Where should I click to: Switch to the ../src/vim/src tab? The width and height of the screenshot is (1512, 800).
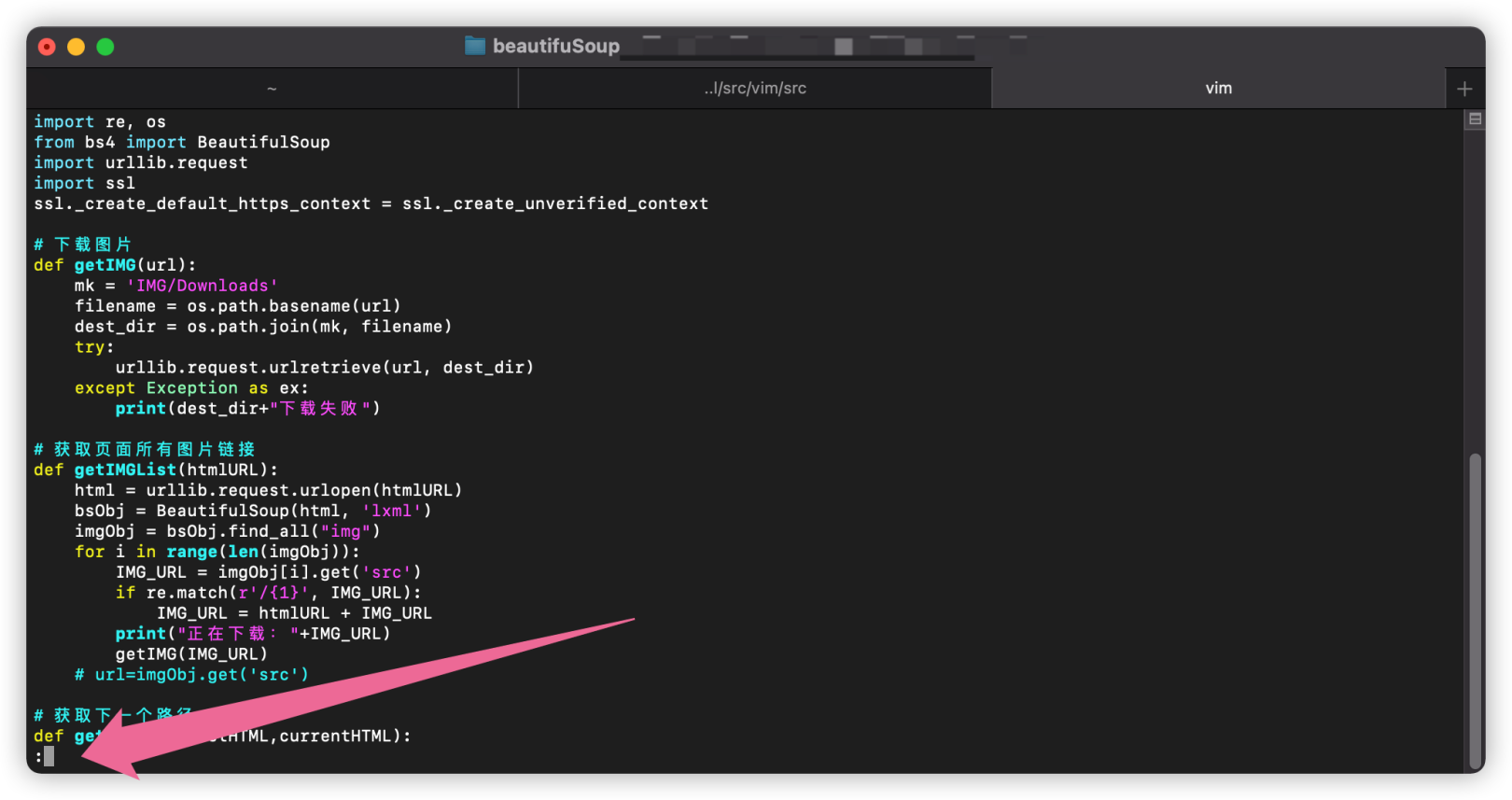pyautogui.click(x=755, y=89)
